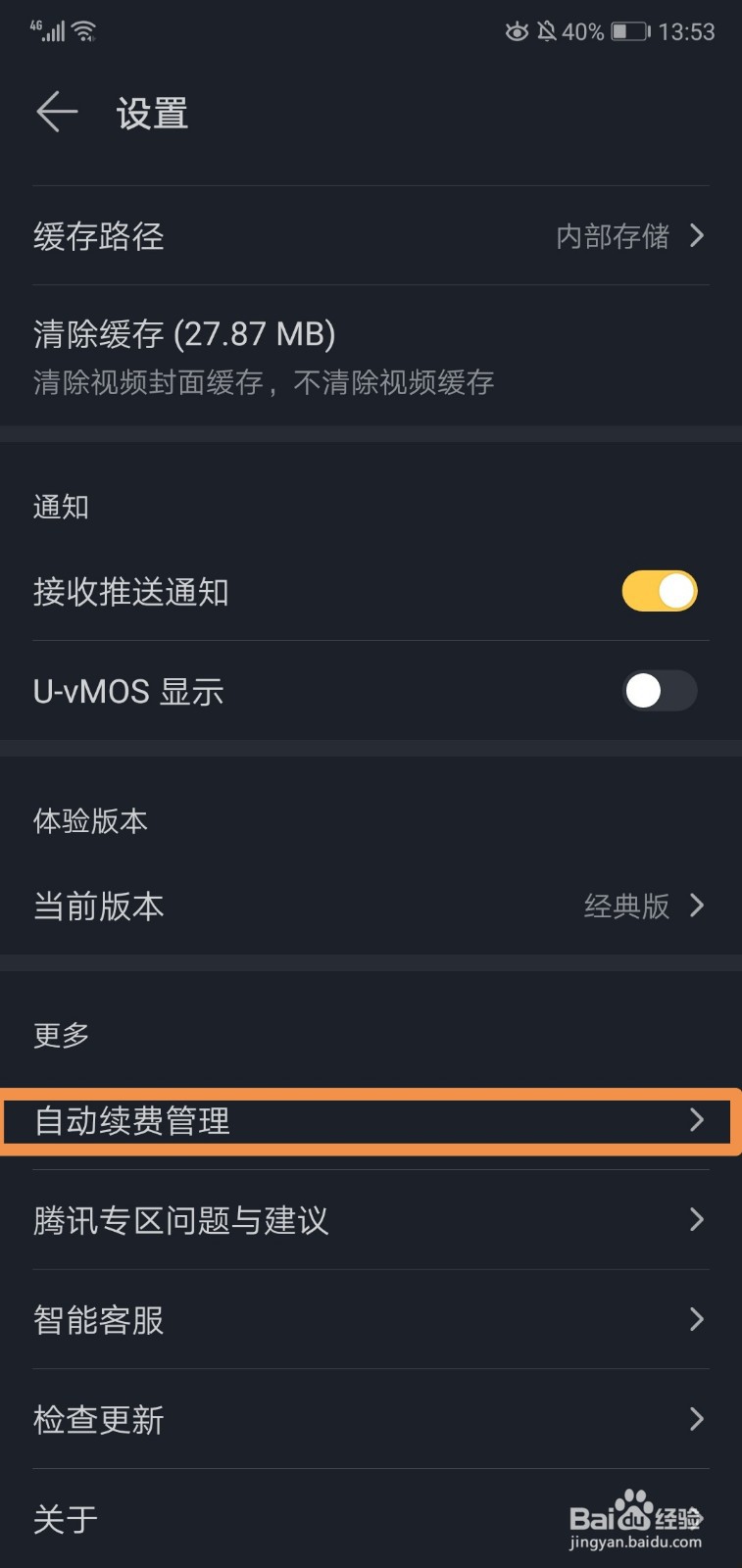
Task: Open 缓存路径 chevron next to 内部存储
Action: [x=697, y=235]
